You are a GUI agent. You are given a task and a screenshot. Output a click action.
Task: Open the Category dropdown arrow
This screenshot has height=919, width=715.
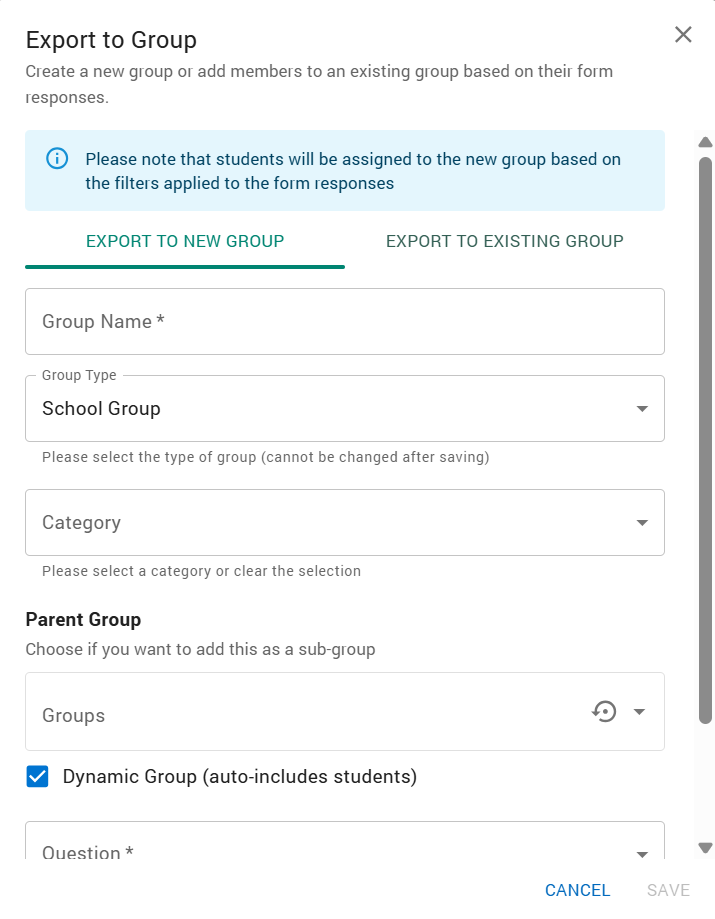(642, 523)
